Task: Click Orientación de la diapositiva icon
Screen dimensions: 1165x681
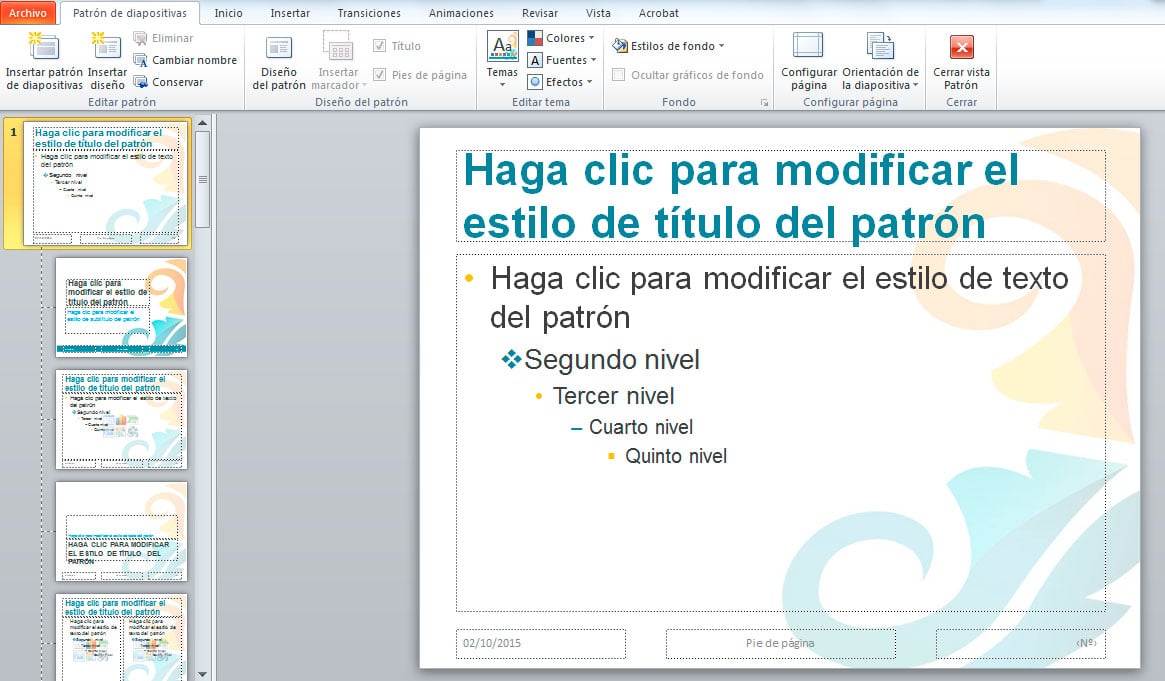Action: [880, 47]
